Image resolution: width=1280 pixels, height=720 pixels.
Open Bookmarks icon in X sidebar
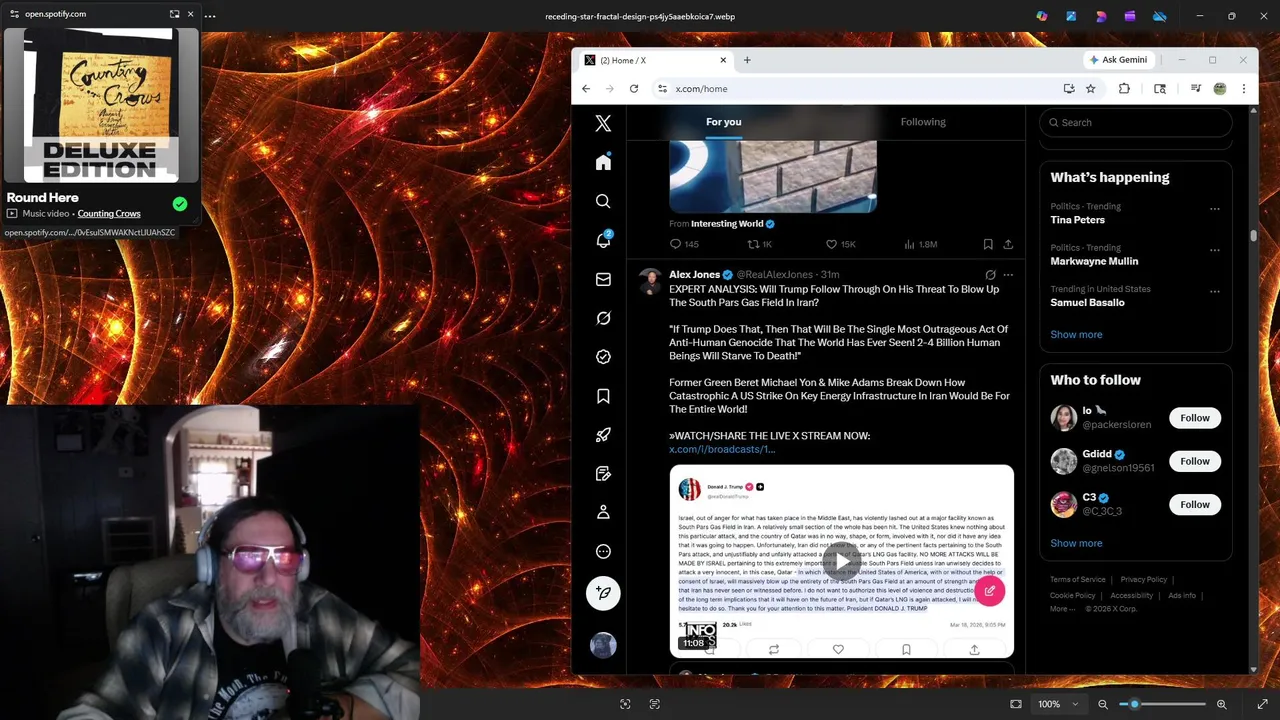click(603, 396)
